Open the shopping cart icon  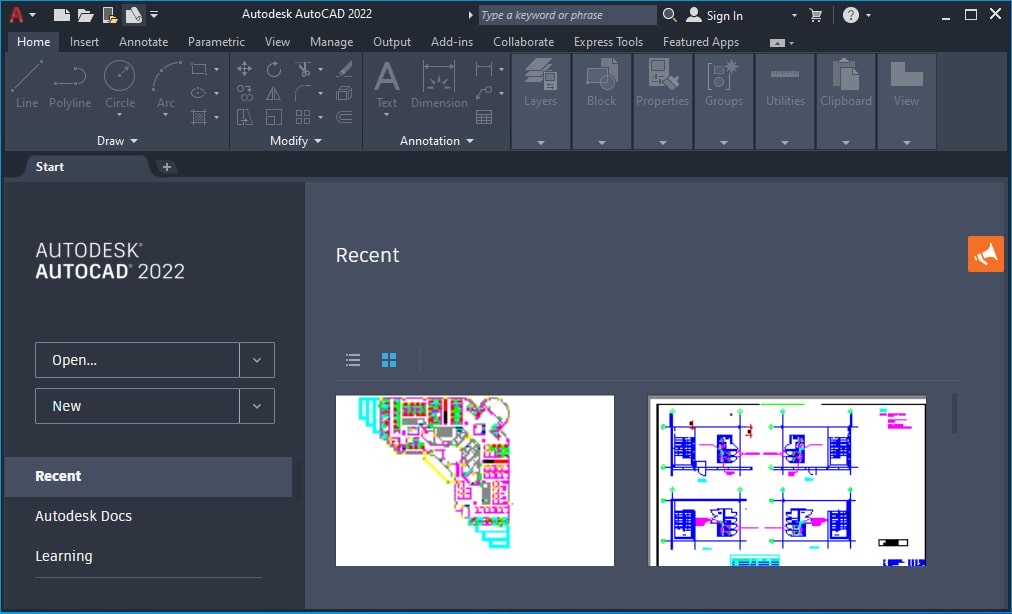click(x=816, y=15)
